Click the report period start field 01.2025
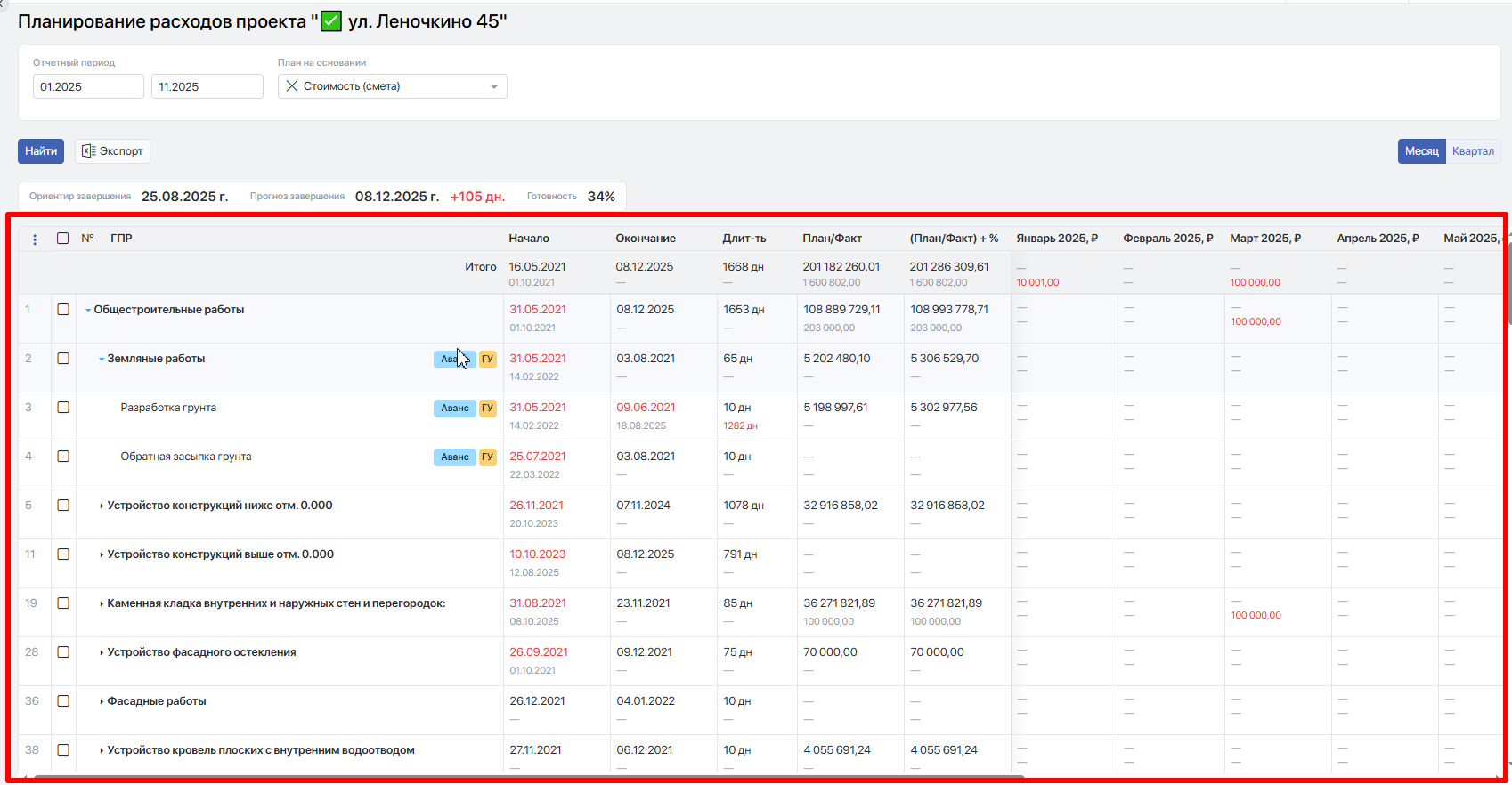Screen dimensions: 1512x785 point(87,87)
